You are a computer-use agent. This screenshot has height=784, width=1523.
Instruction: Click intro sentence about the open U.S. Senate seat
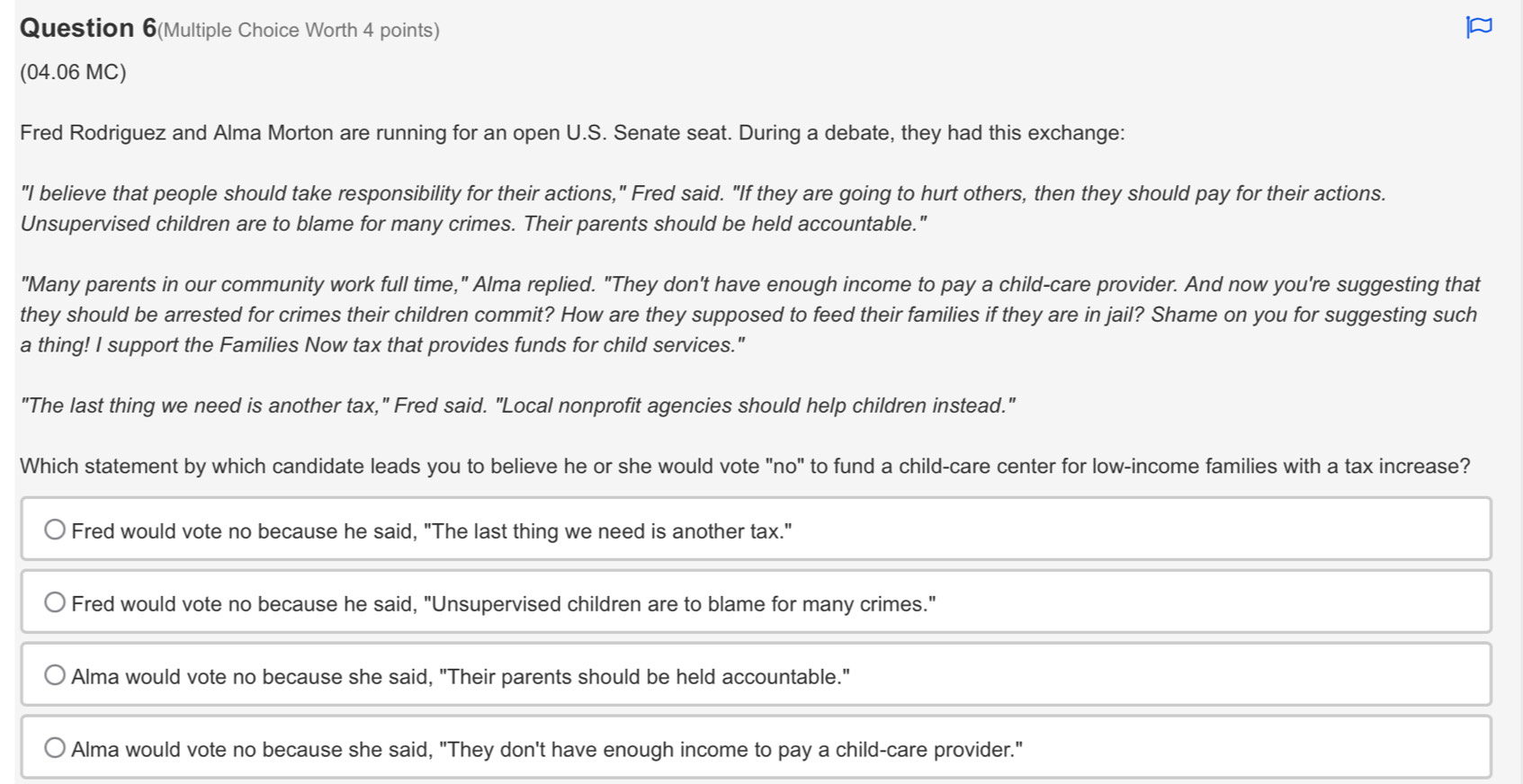[x=572, y=133]
